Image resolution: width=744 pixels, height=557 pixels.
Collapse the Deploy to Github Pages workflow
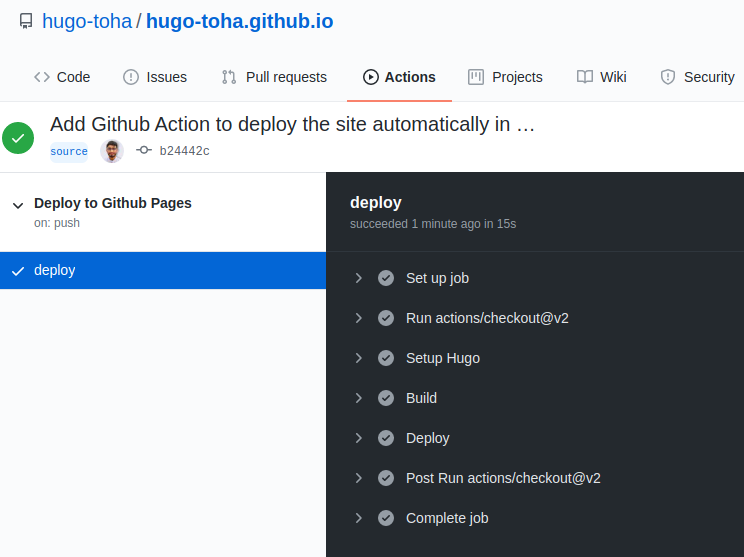17,204
